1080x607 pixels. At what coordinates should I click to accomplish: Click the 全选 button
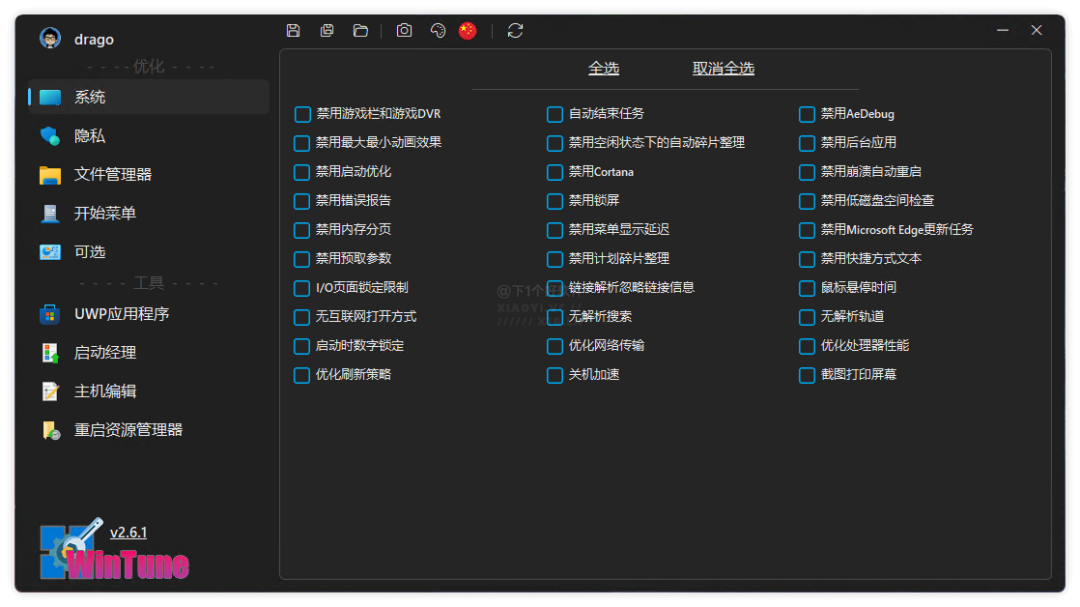coord(603,68)
